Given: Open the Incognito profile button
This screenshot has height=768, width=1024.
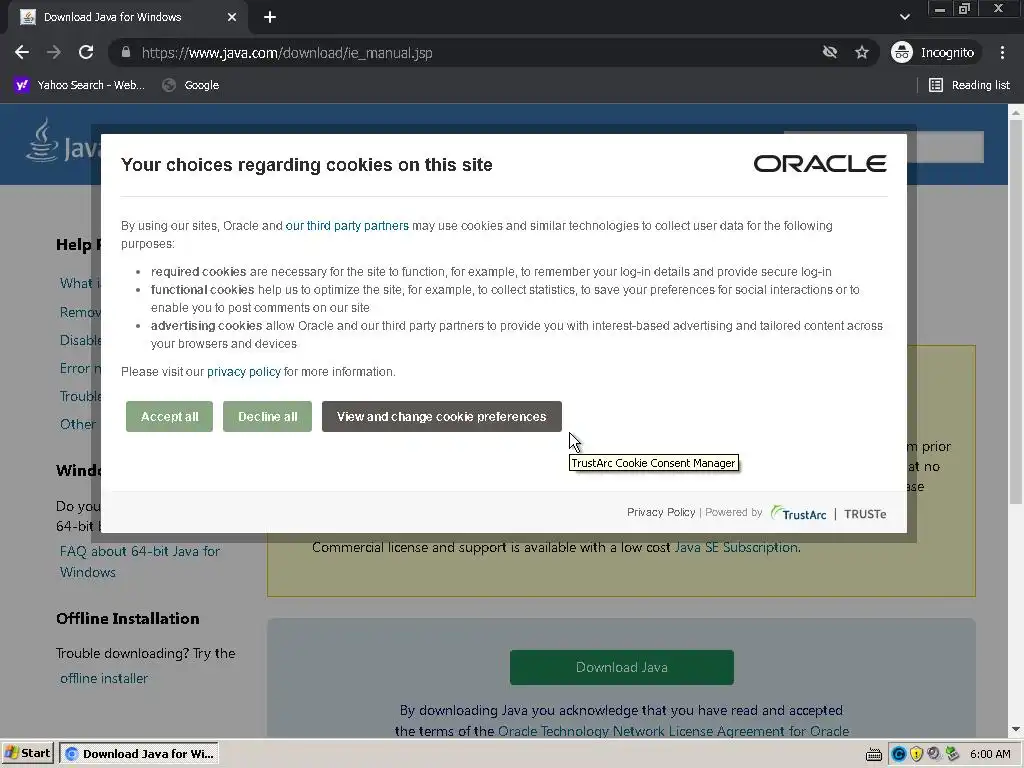Looking at the screenshot, I should (934, 52).
